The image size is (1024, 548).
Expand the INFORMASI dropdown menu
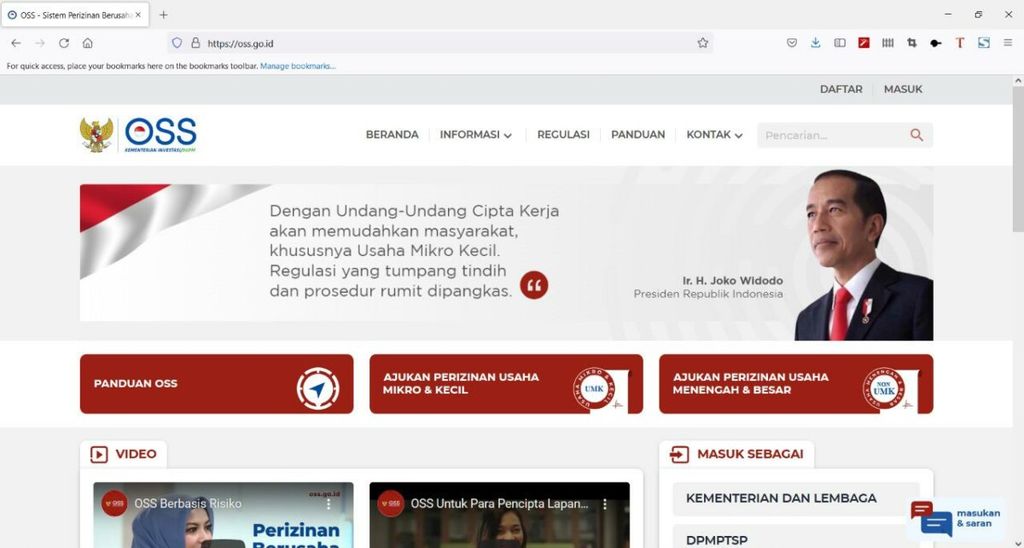[x=475, y=135]
